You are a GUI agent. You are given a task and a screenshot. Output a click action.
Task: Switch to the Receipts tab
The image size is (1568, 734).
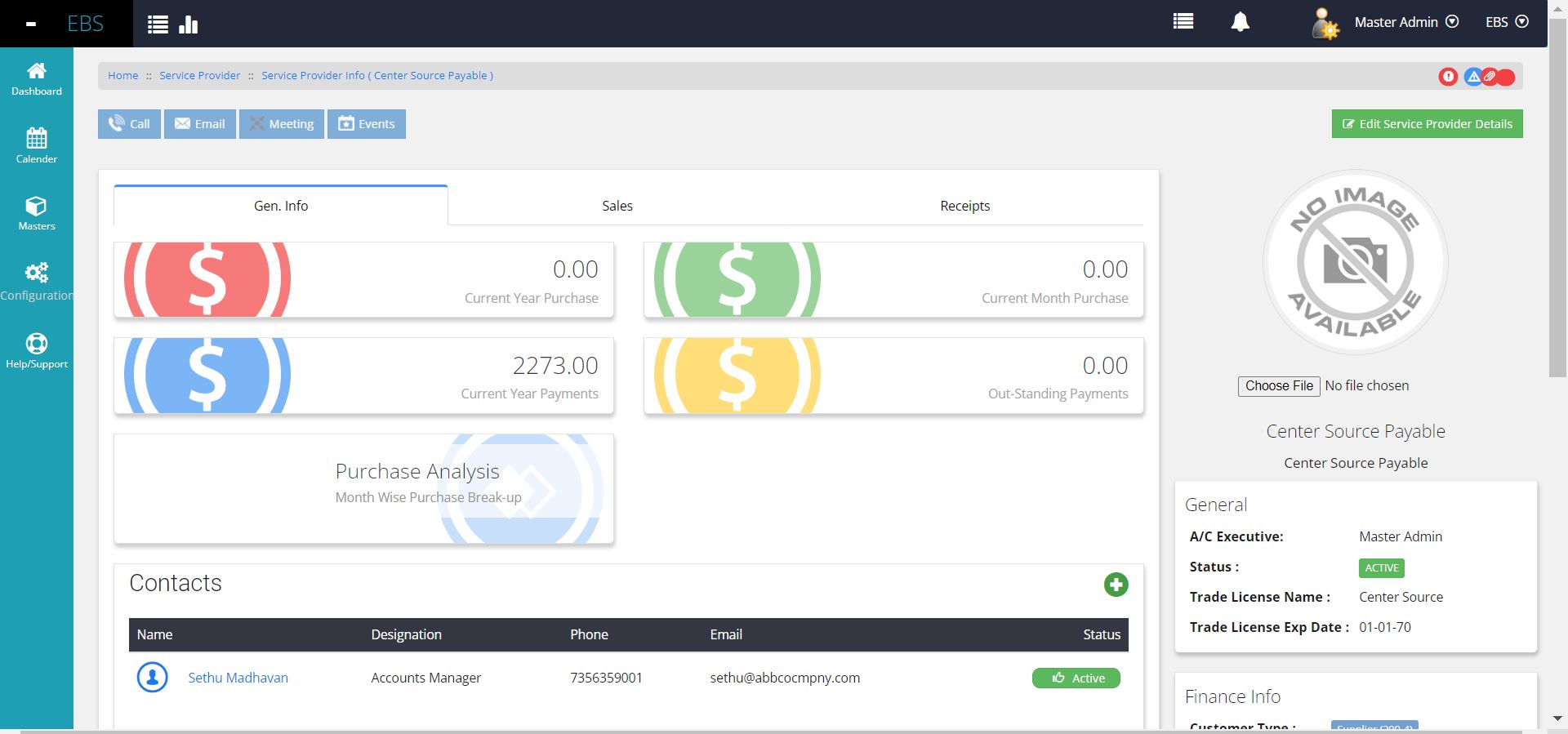[964, 206]
